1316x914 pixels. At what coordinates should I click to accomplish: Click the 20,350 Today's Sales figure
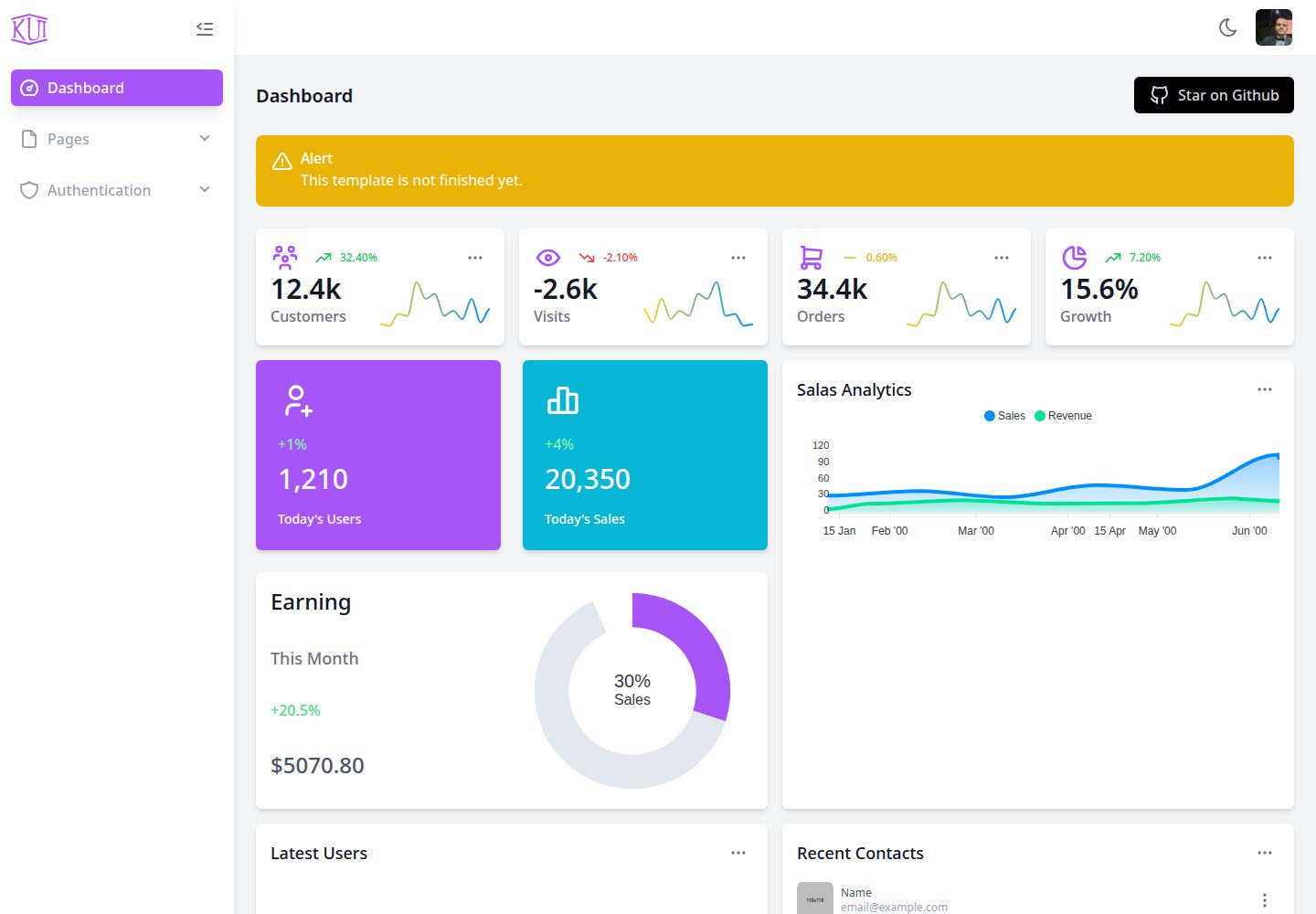click(x=588, y=479)
